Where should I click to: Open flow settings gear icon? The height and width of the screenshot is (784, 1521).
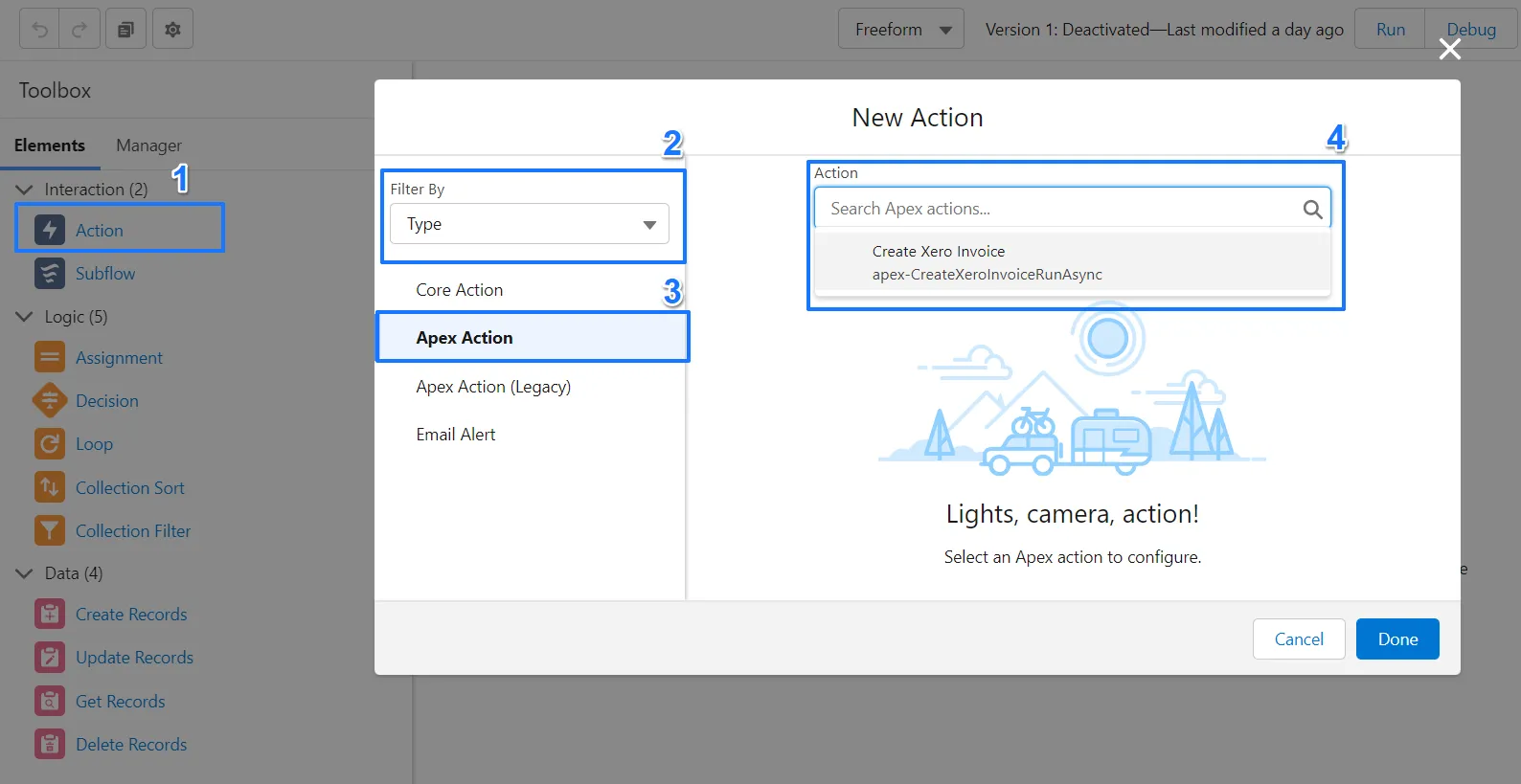pos(172,29)
